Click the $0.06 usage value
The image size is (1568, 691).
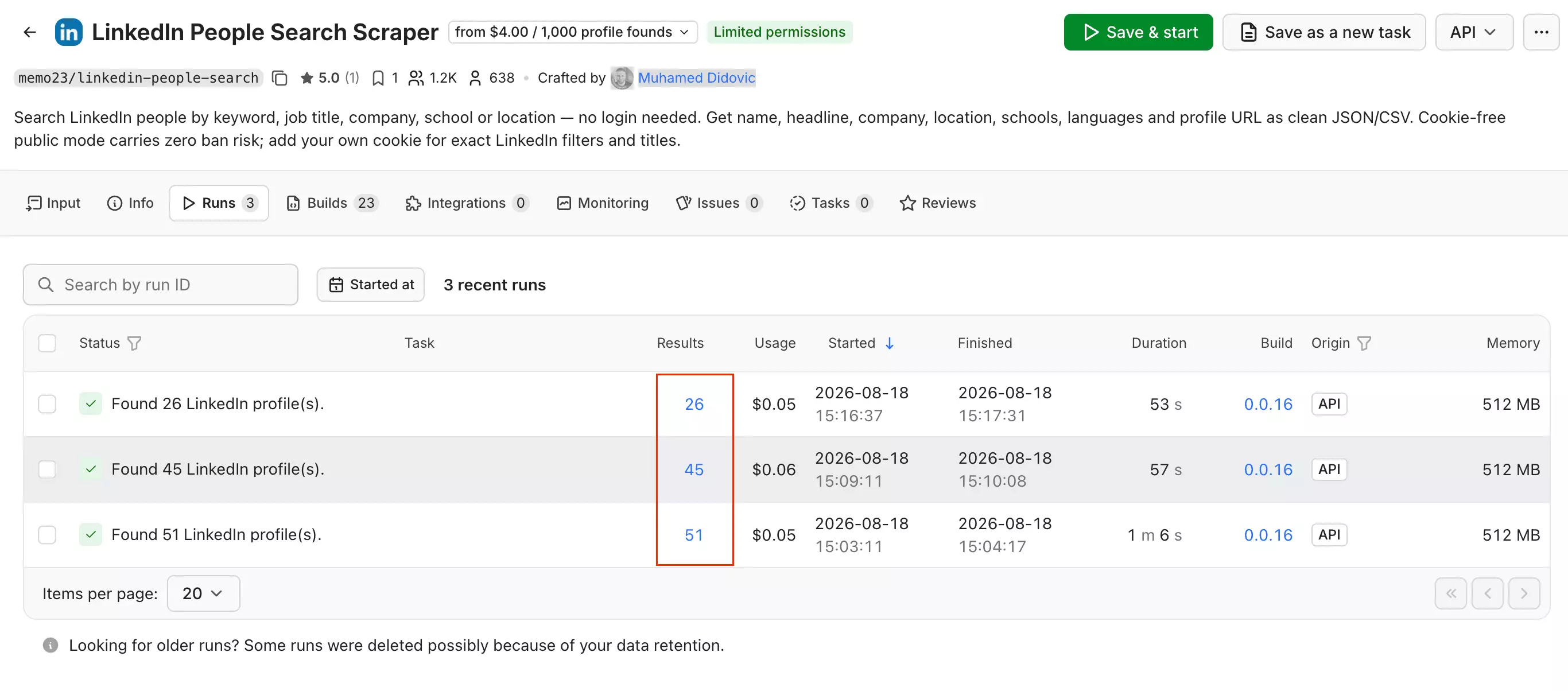[x=774, y=469]
